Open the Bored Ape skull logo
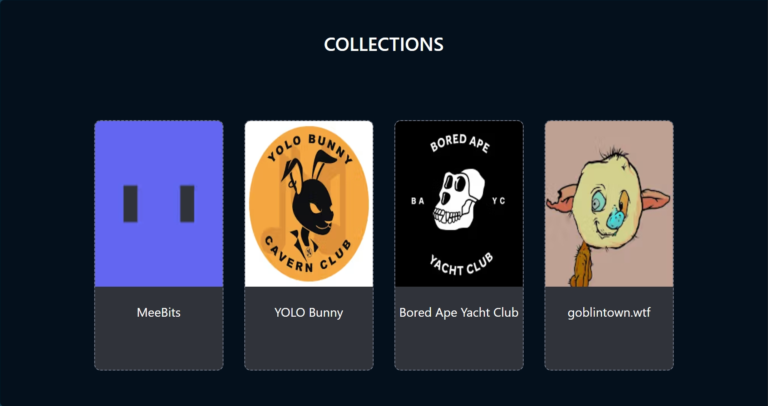This screenshot has width=768, height=406. tap(459, 200)
